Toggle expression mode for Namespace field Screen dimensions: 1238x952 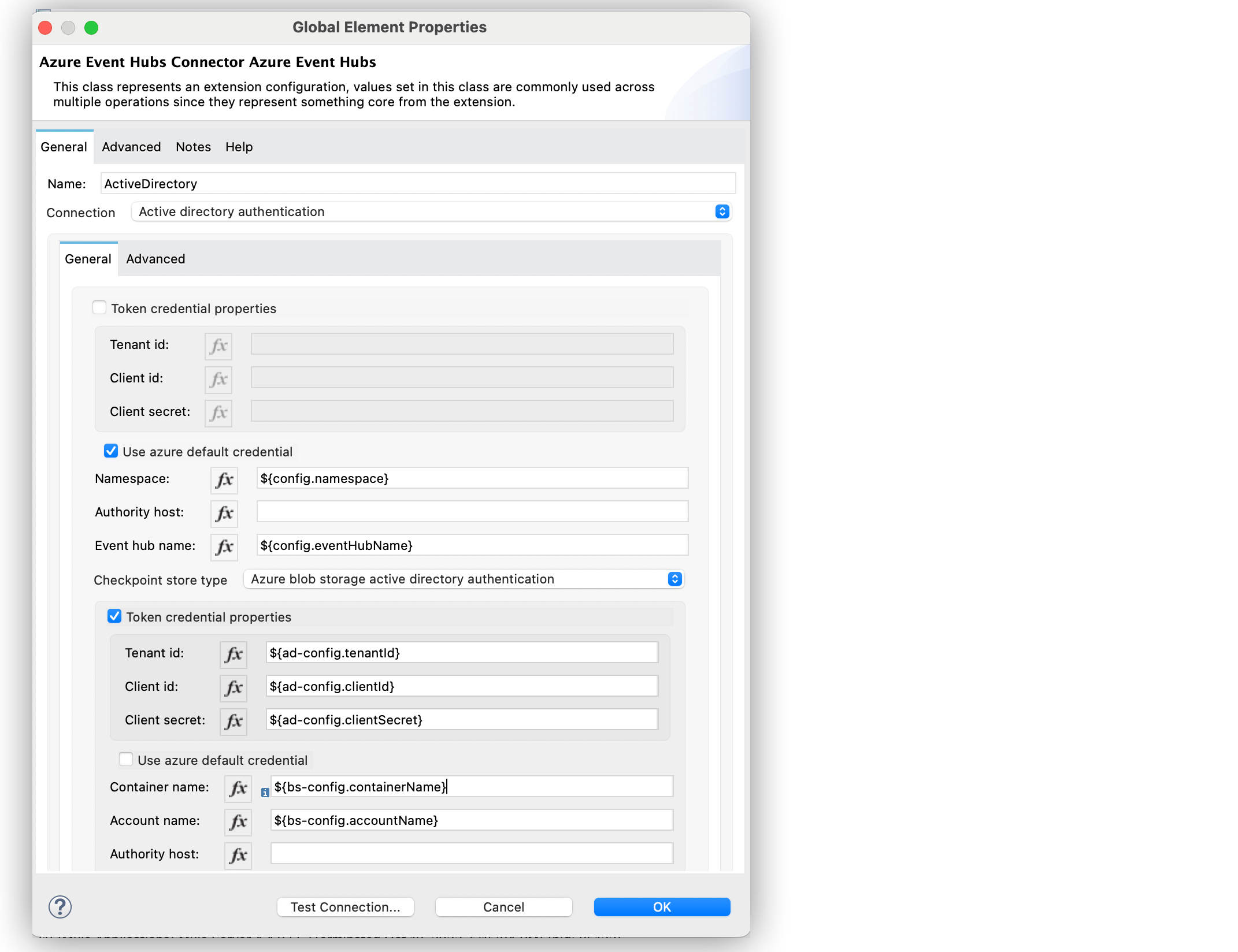[x=224, y=480]
